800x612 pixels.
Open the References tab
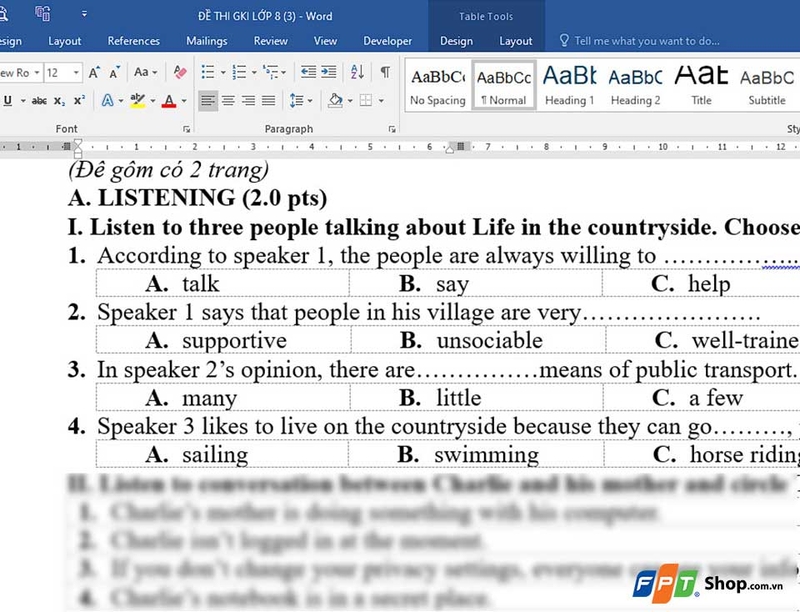click(134, 41)
